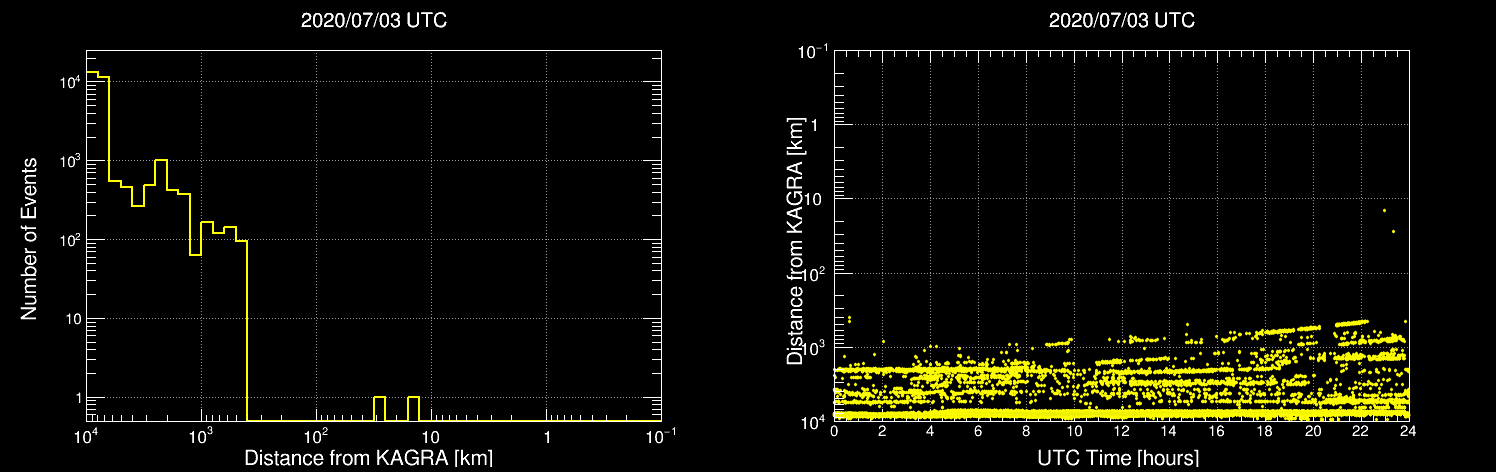Click the 10^-1 tick on histogram distance axis

[x=661, y=437]
